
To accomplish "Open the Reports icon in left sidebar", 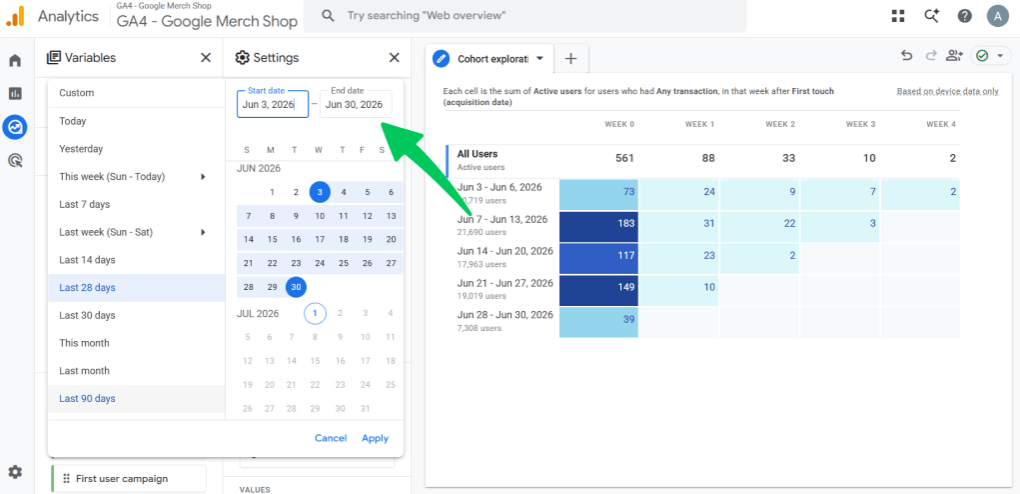I will (x=15, y=94).
